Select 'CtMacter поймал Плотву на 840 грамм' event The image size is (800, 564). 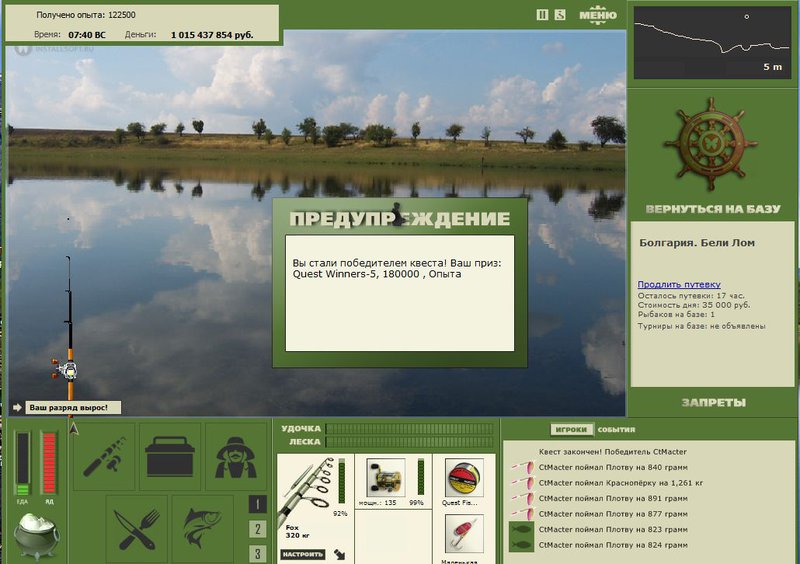pos(613,467)
